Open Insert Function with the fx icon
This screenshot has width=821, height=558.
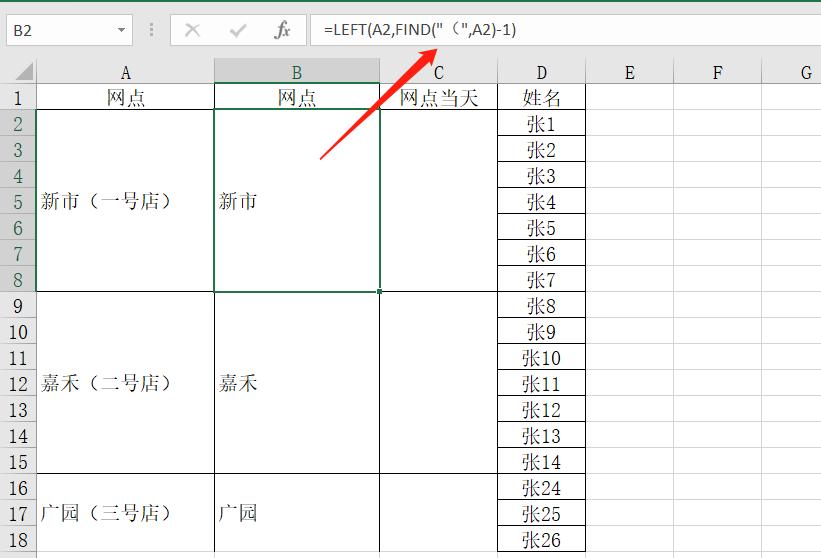click(282, 30)
